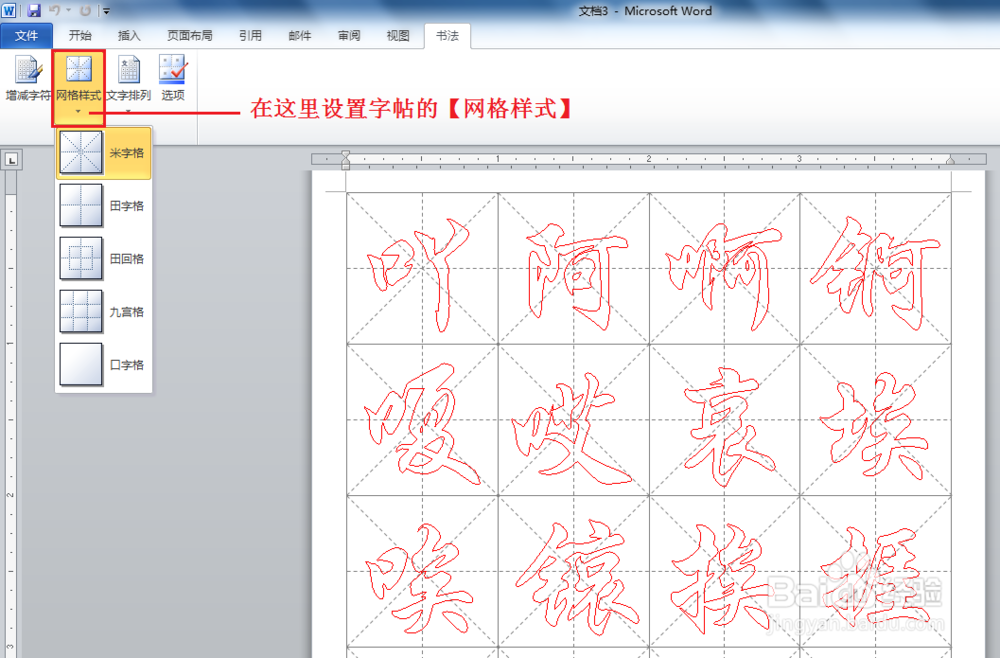
Task: Open the Customize Quick Access Toolbar dropdown
Action: click(105, 11)
